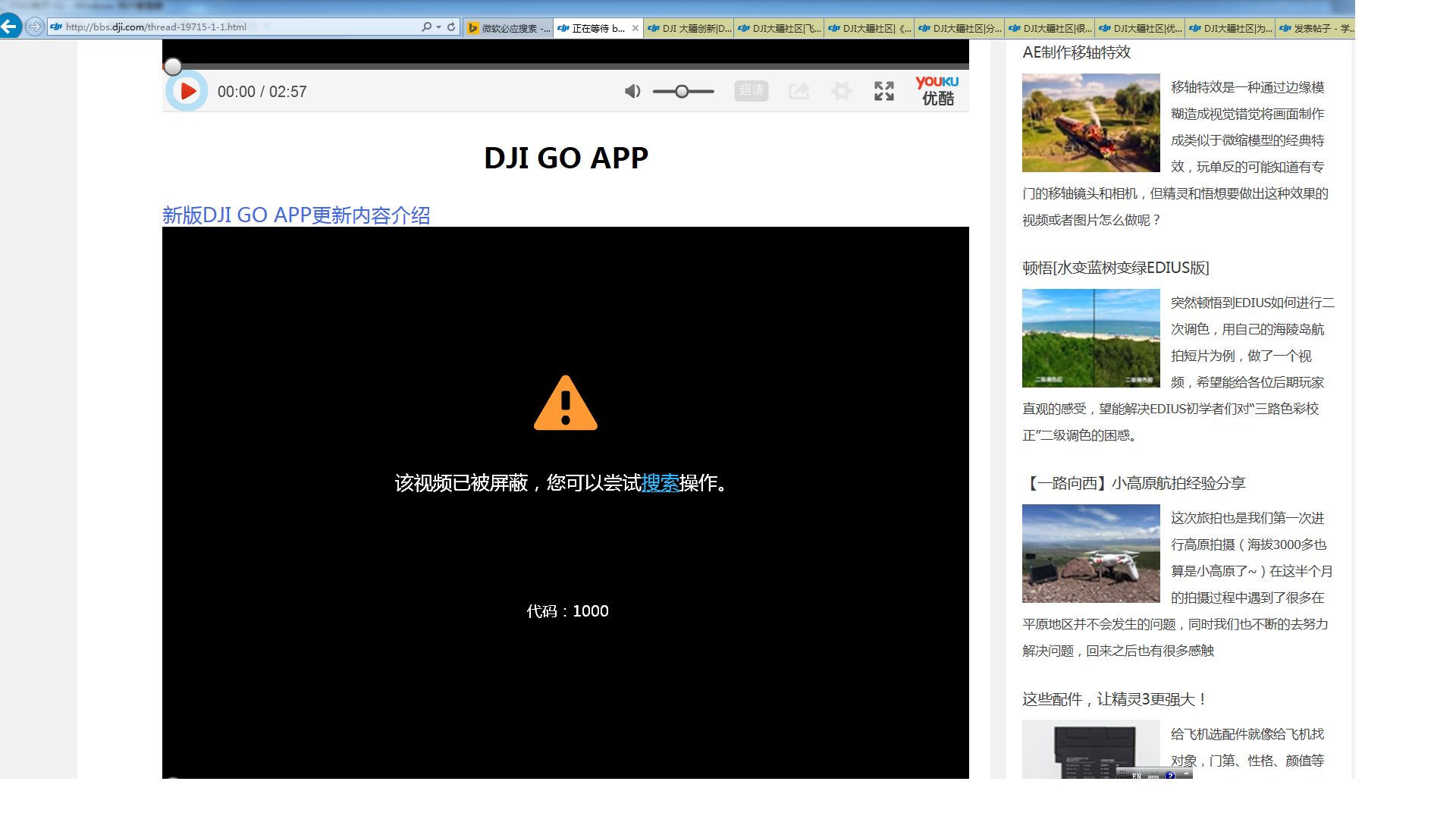Image resolution: width=1456 pixels, height=819 pixels.
Task: Open the AE制作移轴特效 article title
Action: (x=1076, y=52)
